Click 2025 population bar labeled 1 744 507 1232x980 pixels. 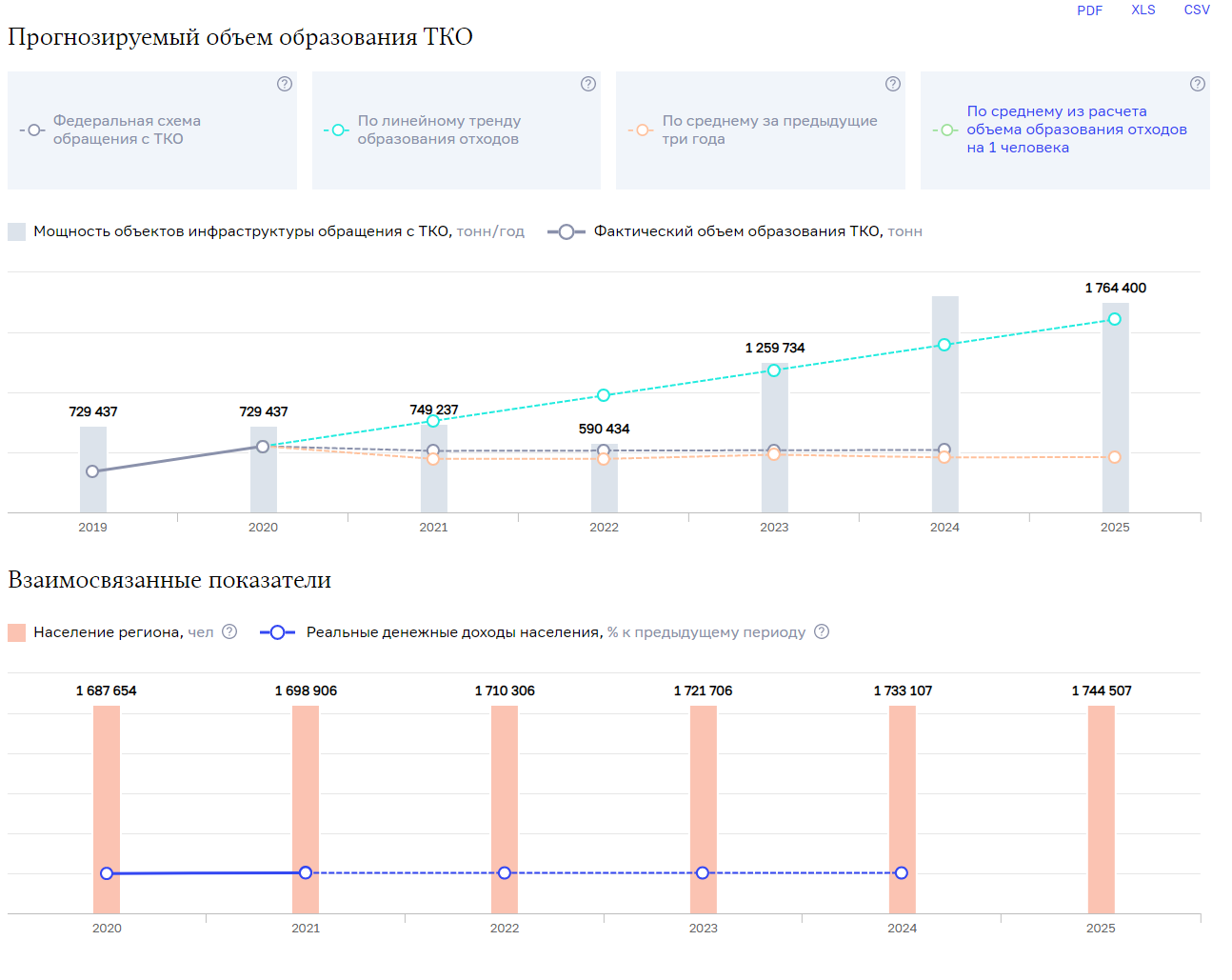[1102, 810]
